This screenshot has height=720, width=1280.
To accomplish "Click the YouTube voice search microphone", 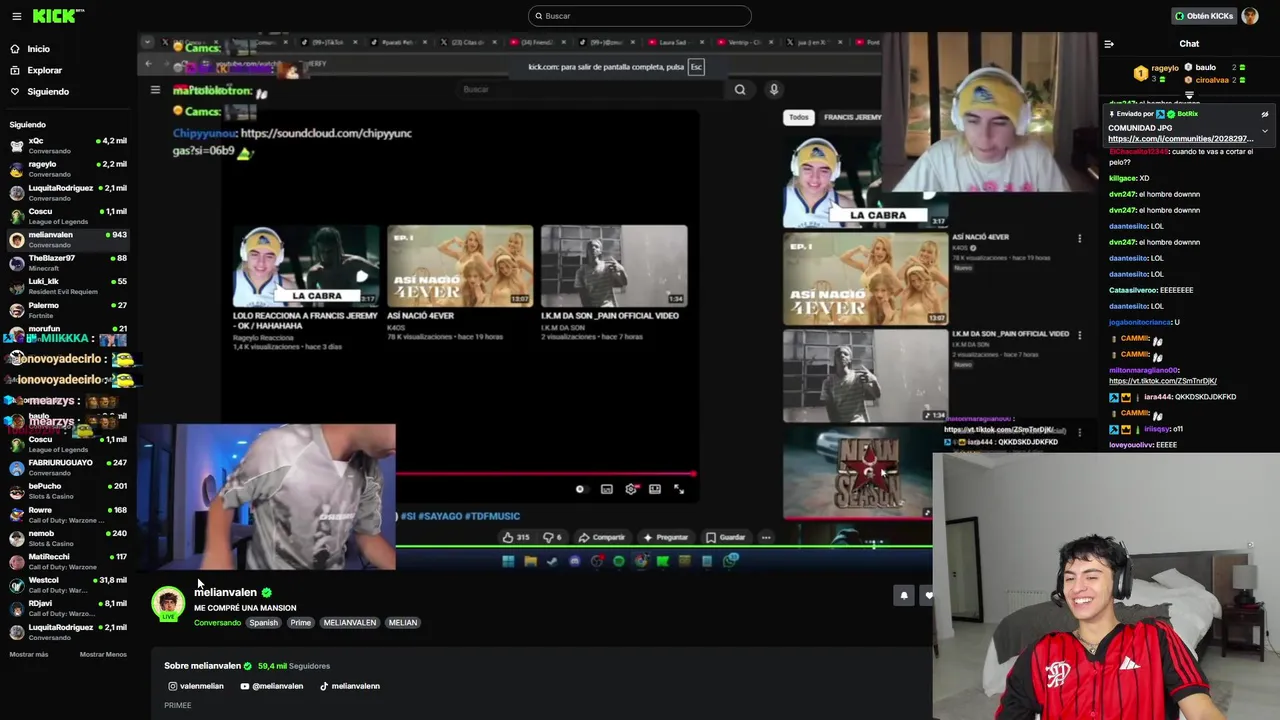I will [773, 90].
